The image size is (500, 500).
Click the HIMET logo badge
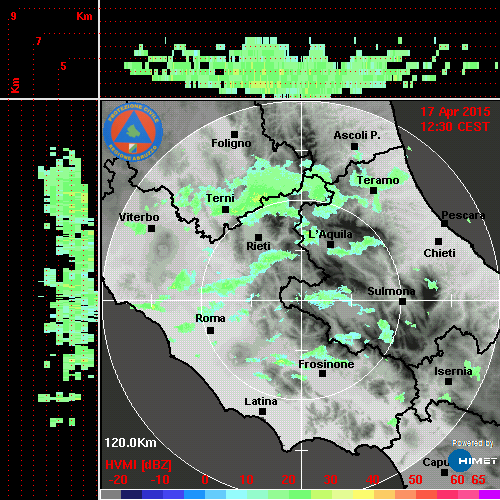[473, 461]
